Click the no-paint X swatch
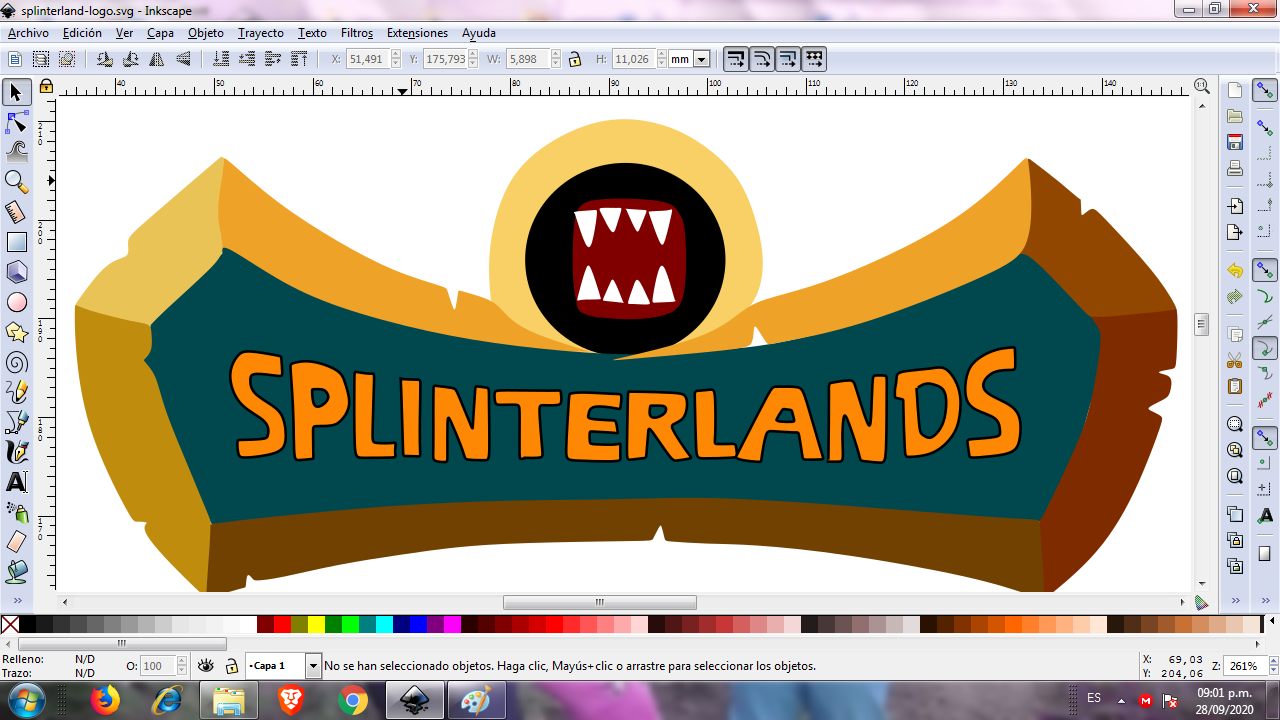 pos(10,625)
